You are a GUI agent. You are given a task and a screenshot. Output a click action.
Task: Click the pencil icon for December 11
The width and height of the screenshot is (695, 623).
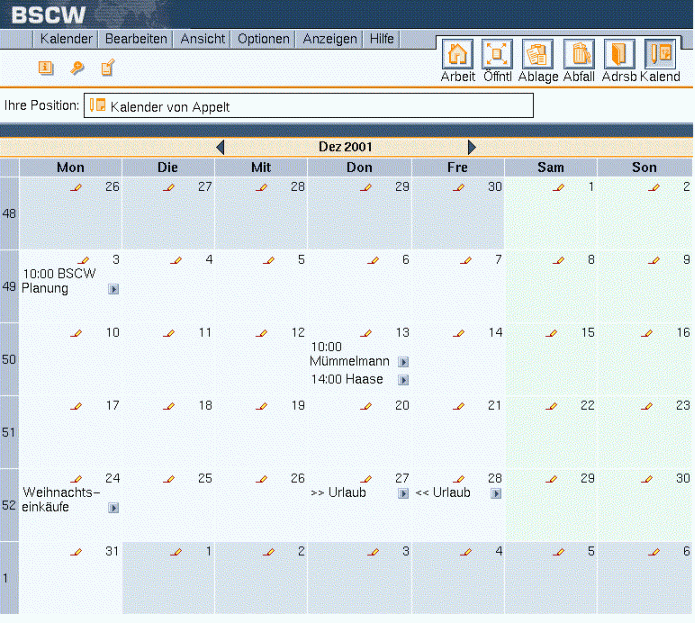[x=168, y=333]
